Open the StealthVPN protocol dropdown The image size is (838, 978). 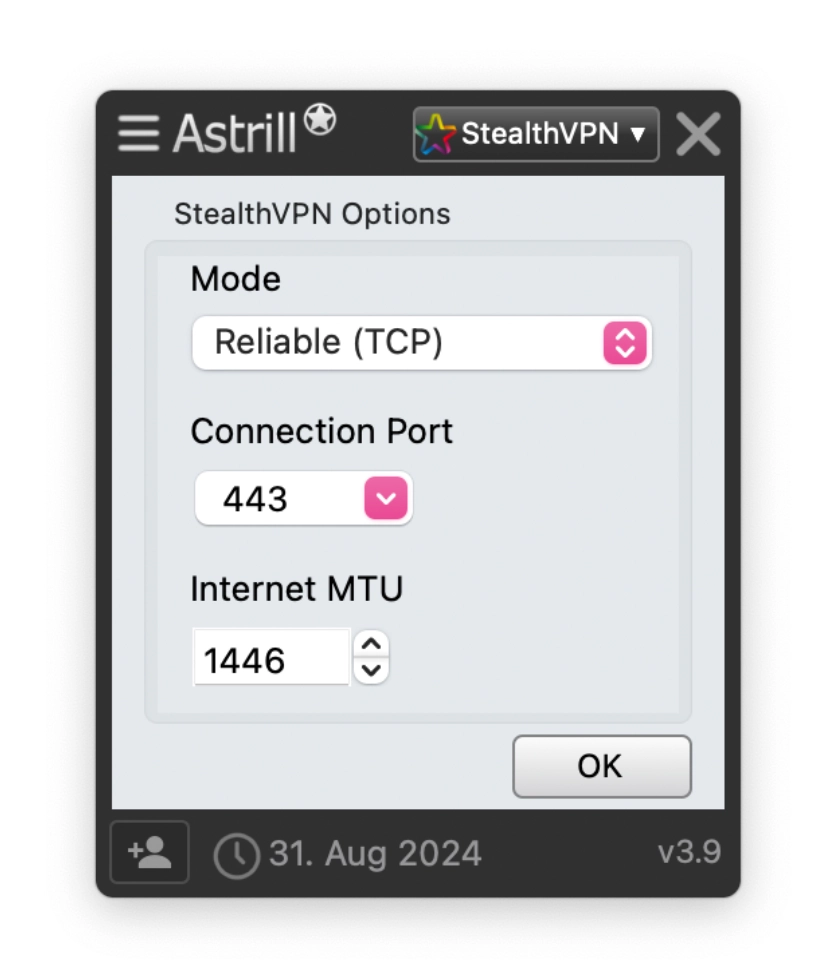coord(535,134)
